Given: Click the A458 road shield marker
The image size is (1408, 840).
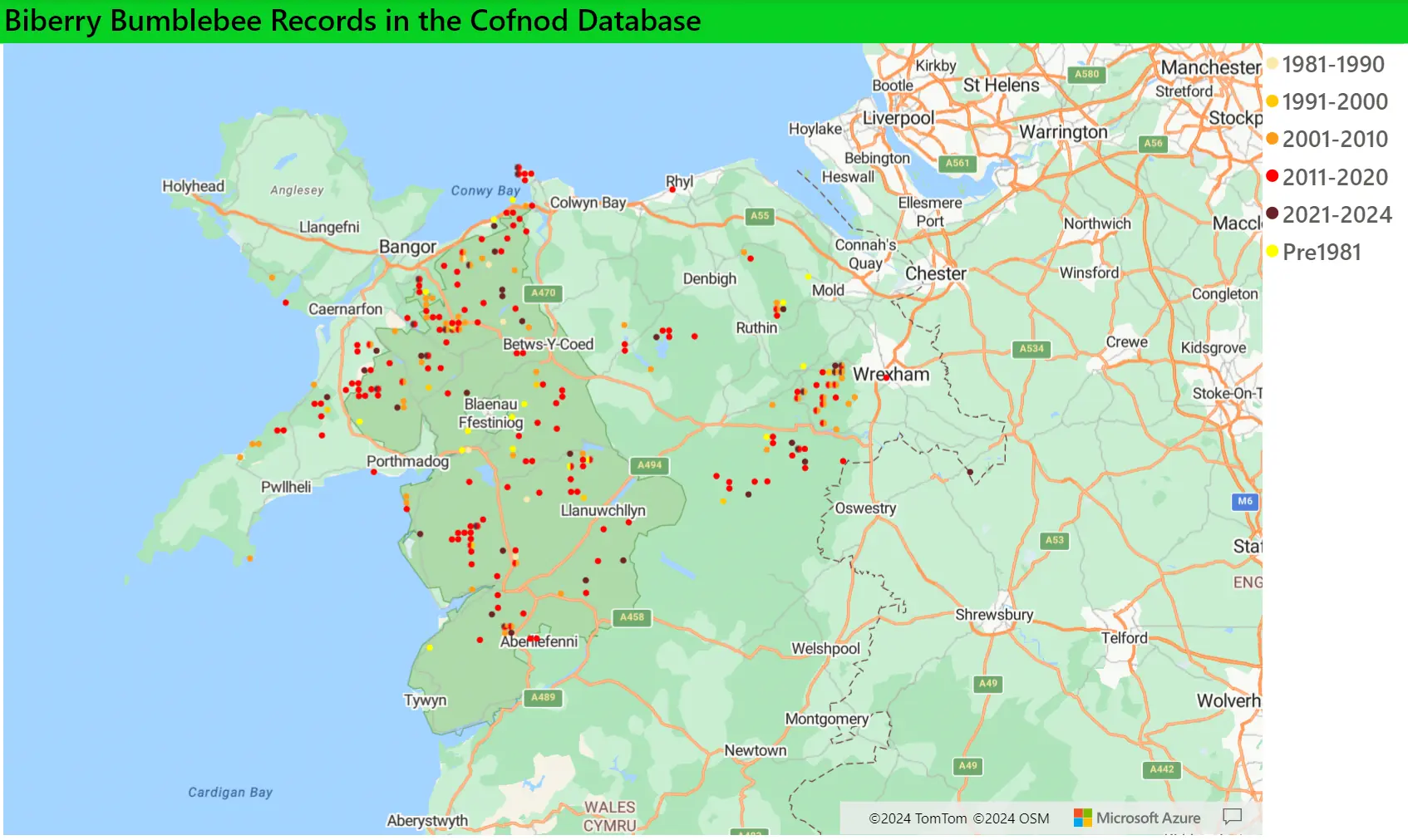Looking at the screenshot, I should (632, 617).
